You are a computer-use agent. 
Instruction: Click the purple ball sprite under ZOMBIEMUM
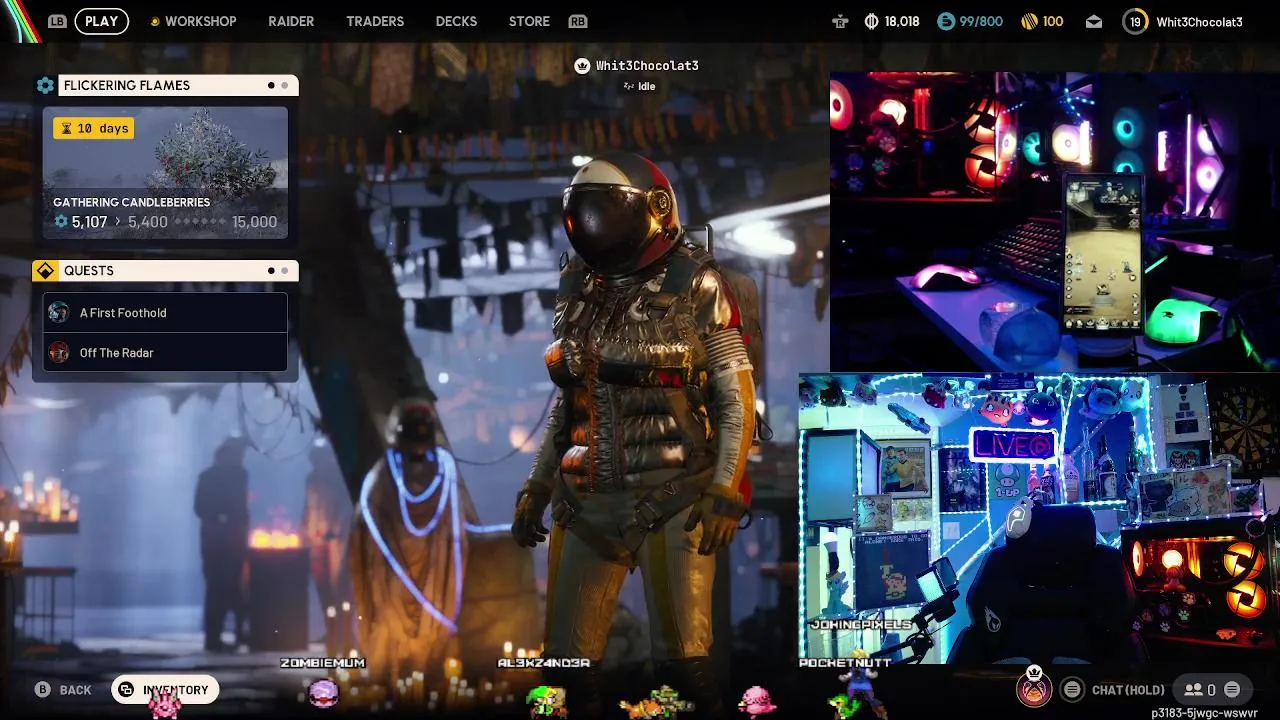coord(323,692)
